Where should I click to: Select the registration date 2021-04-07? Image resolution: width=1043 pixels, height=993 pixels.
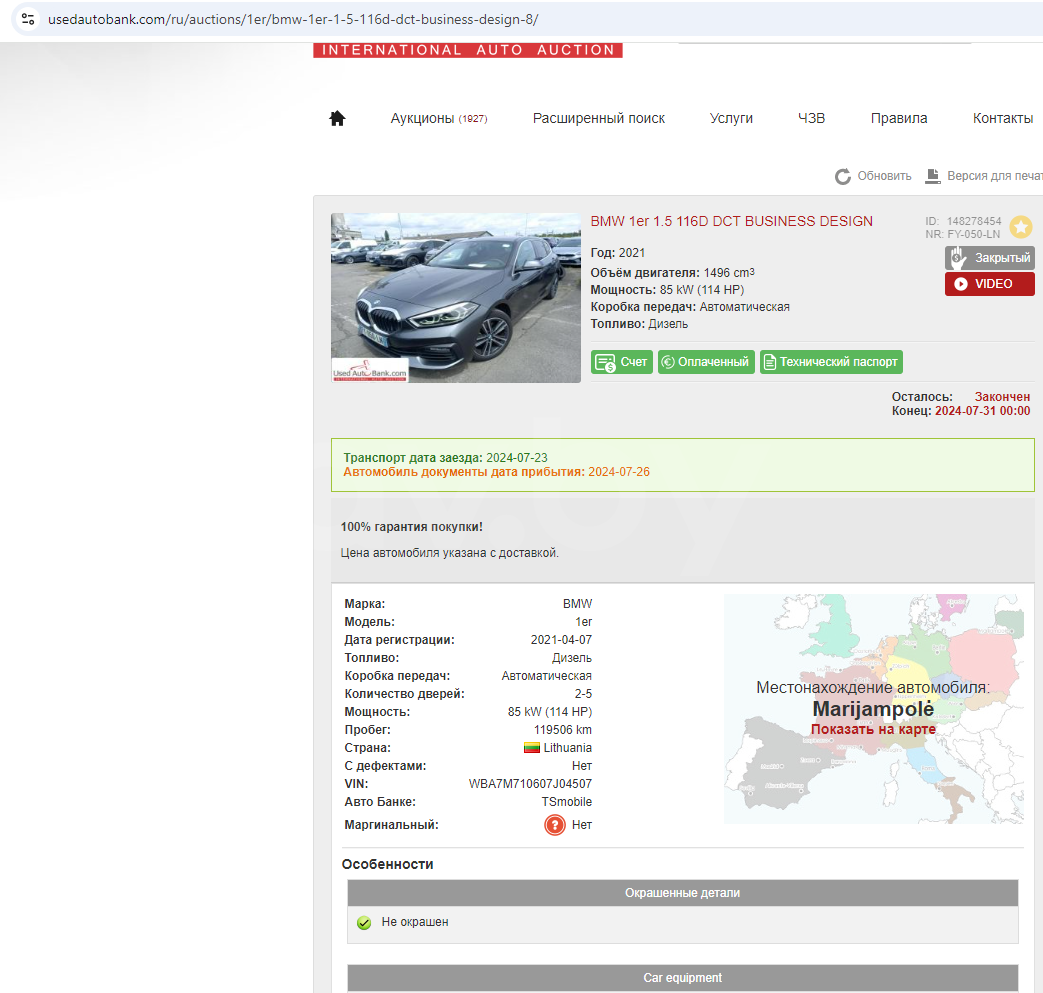point(561,640)
